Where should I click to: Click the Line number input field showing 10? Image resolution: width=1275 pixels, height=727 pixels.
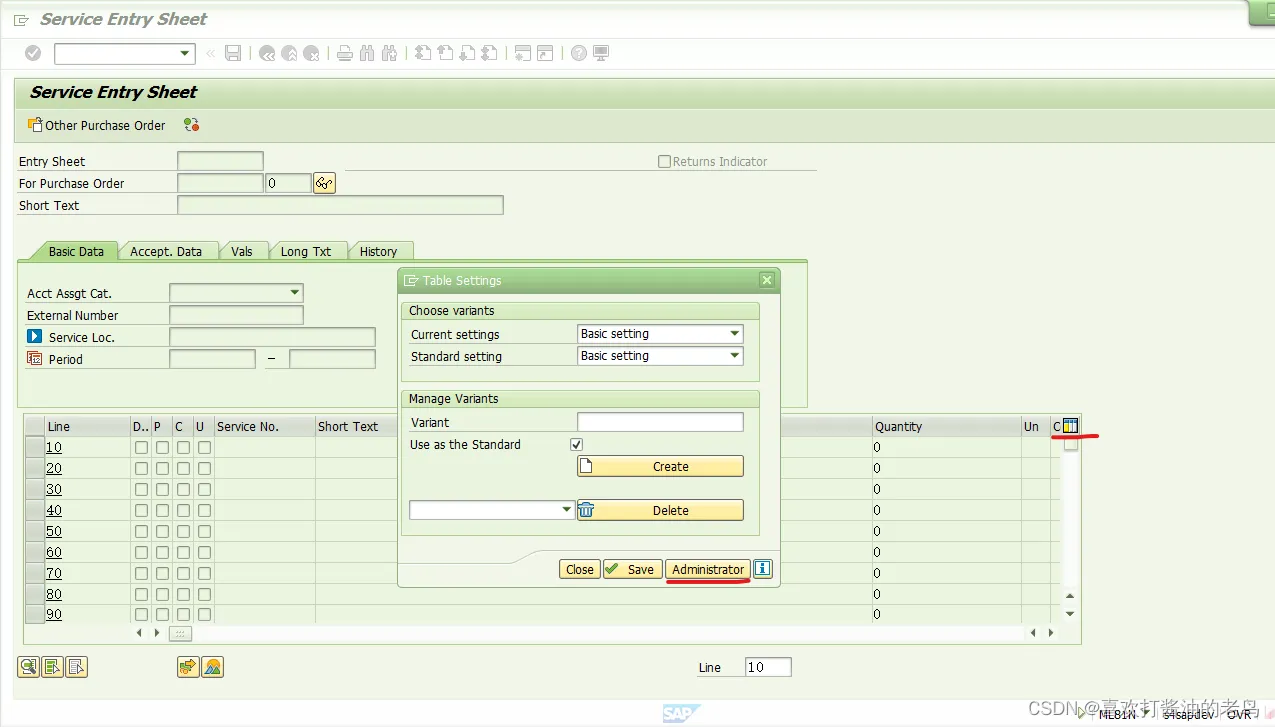tap(768, 667)
